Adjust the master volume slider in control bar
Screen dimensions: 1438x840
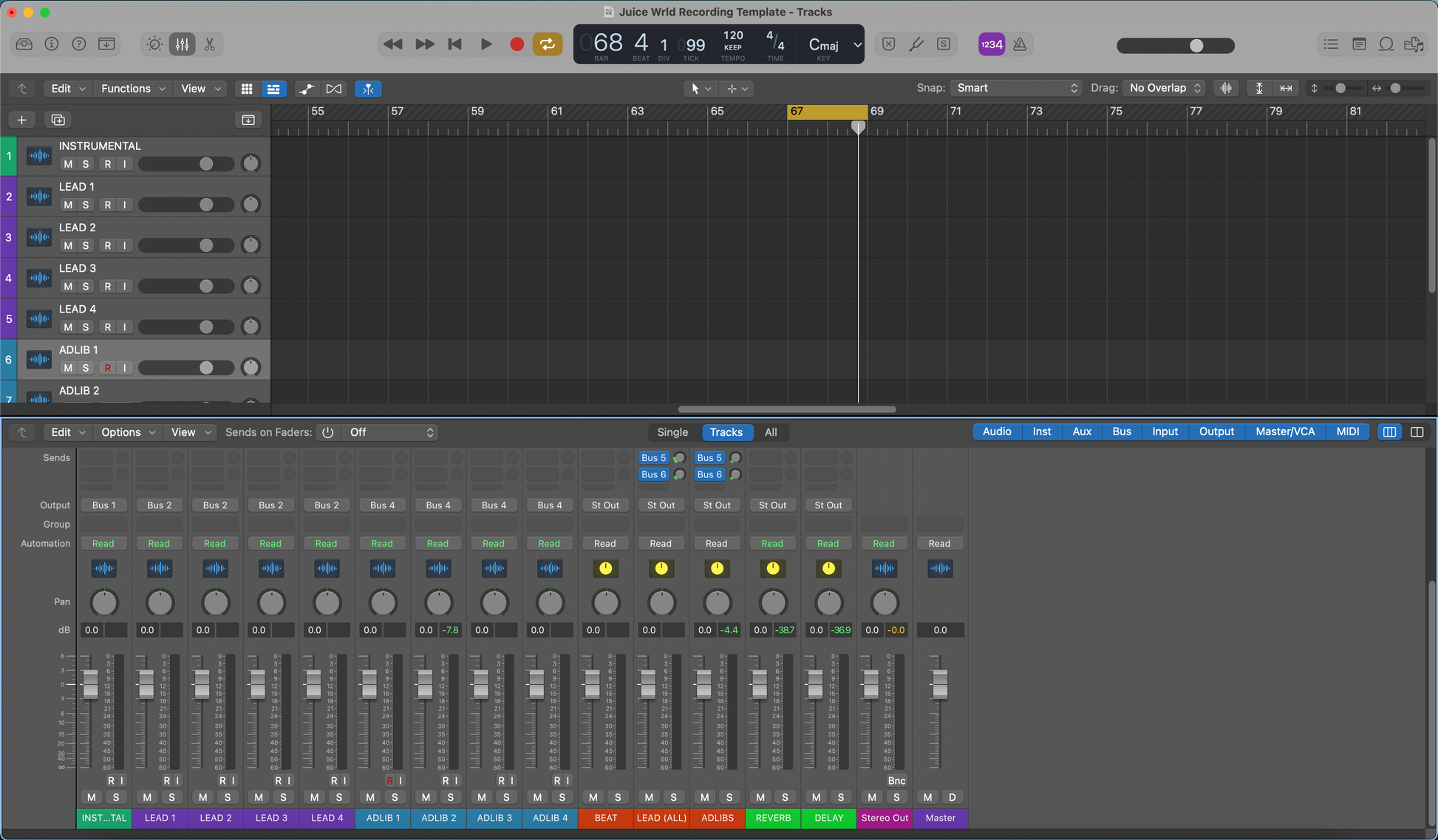1196,46
